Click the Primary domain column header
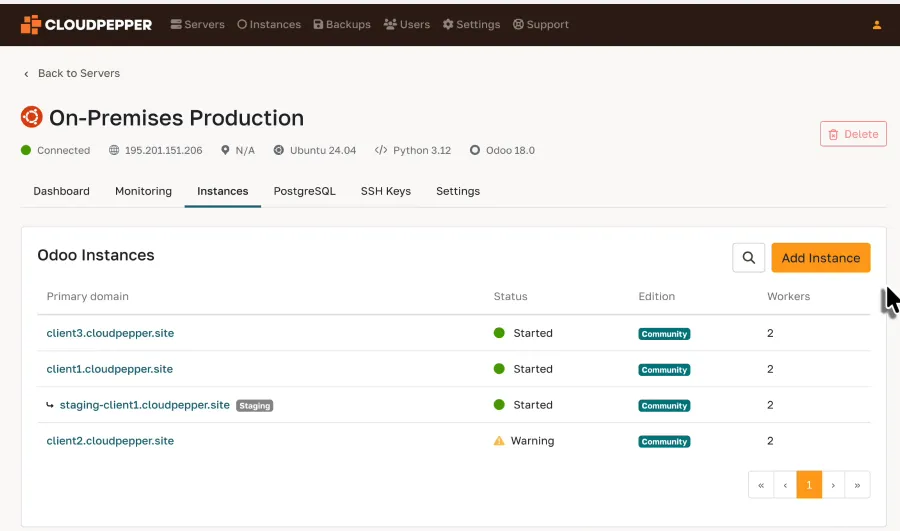 (88, 296)
